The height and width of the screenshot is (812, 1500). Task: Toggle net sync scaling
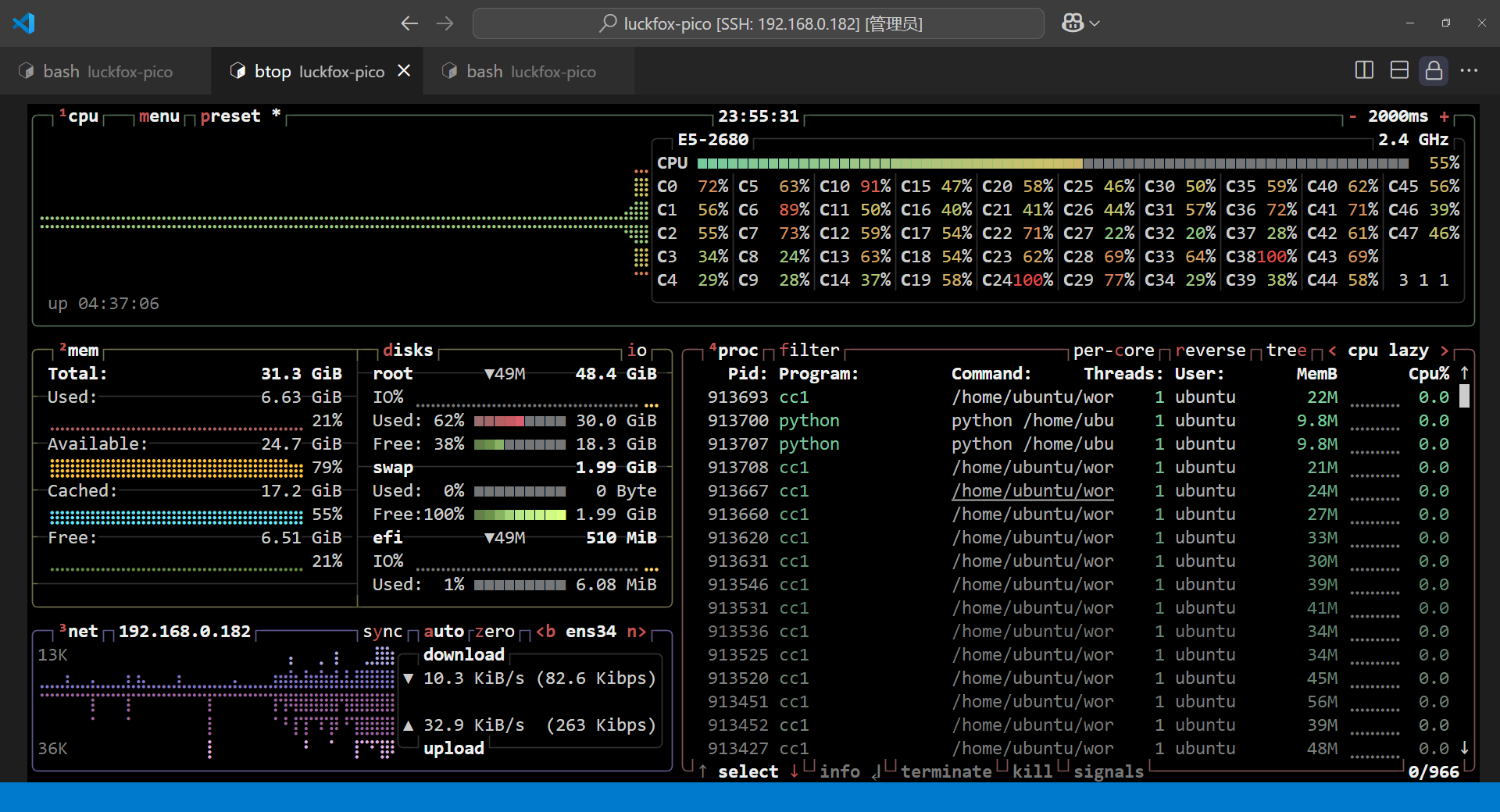click(383, 632)
